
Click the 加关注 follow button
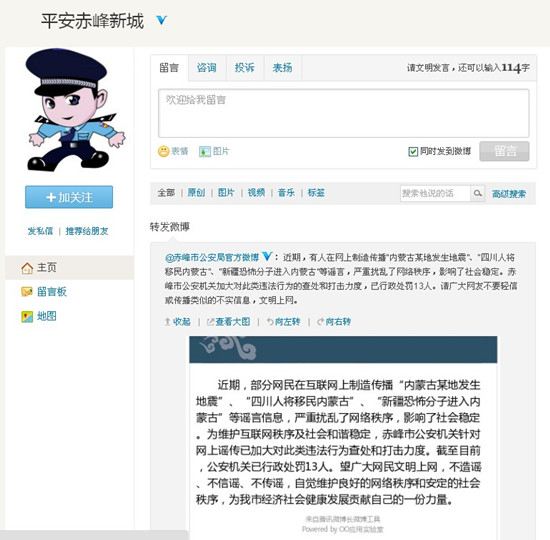point(69,197)
